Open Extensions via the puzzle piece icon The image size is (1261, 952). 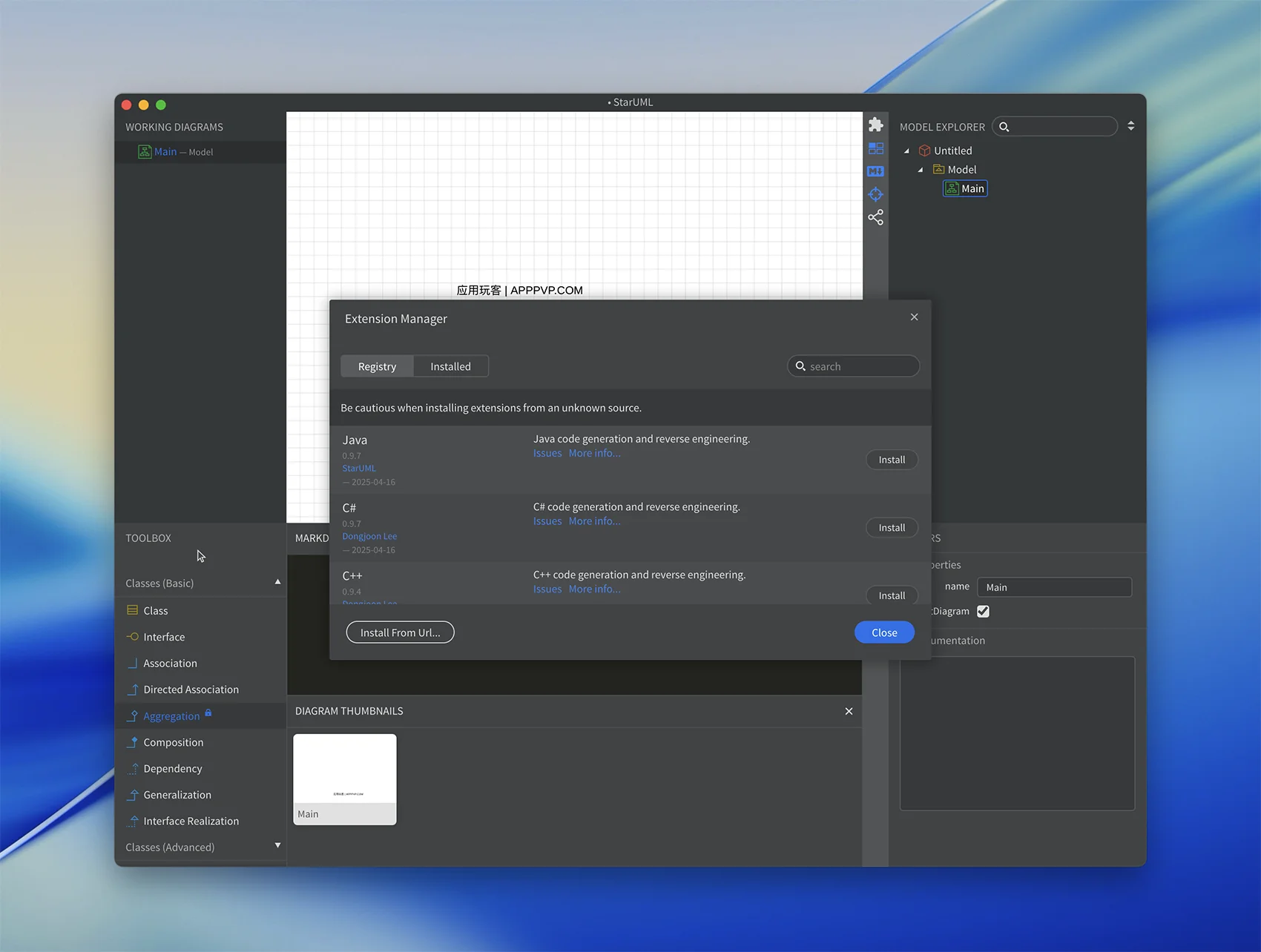click(x=875, y=125)
